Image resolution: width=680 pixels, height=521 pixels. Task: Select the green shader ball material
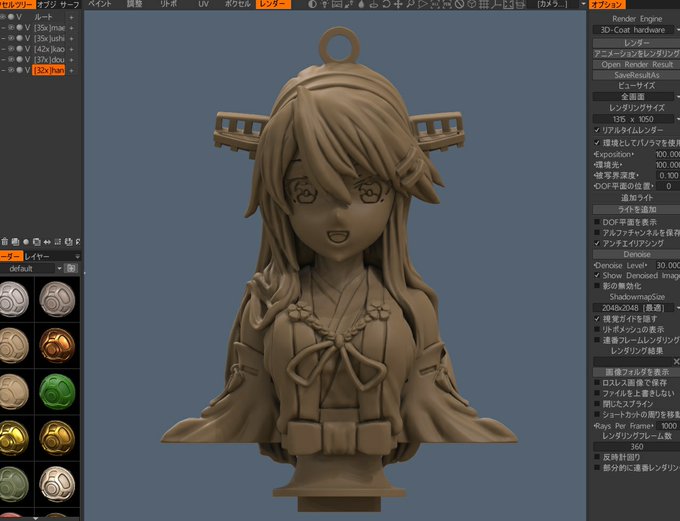click(57, 392)
